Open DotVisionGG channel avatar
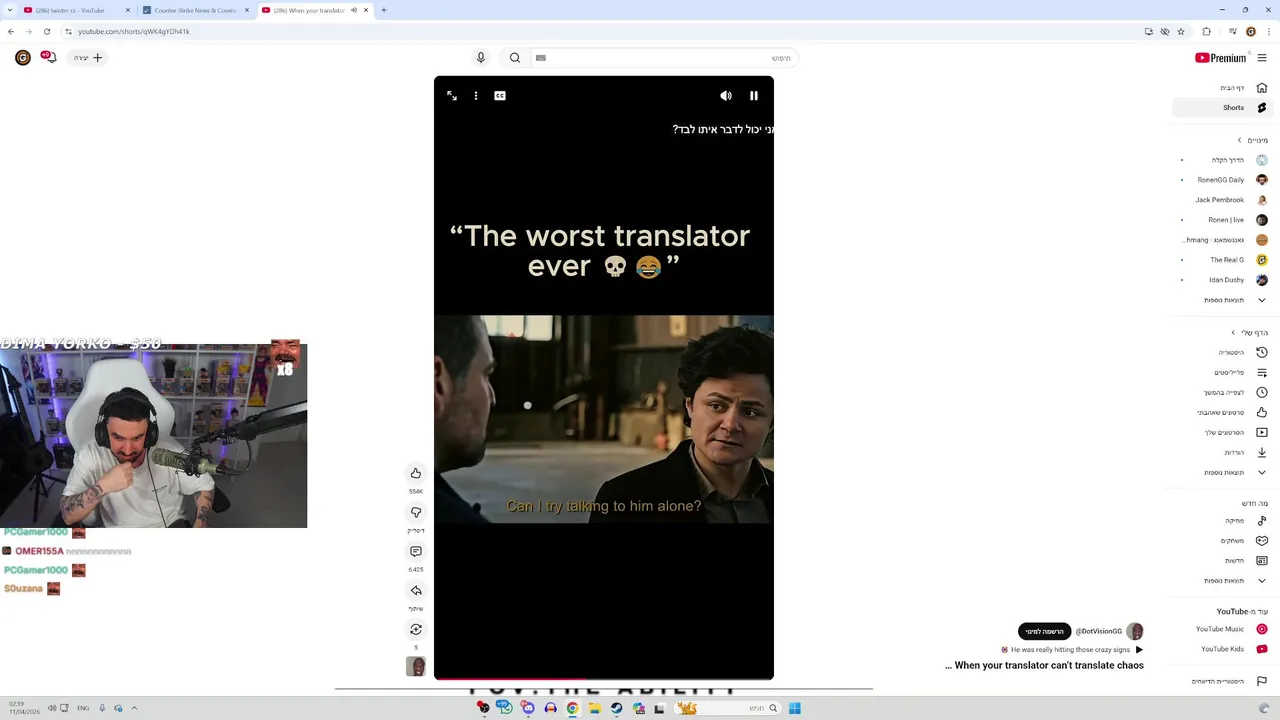Image resolution: width=1280 pixels, height=720 pixels. pos(1134,631)
